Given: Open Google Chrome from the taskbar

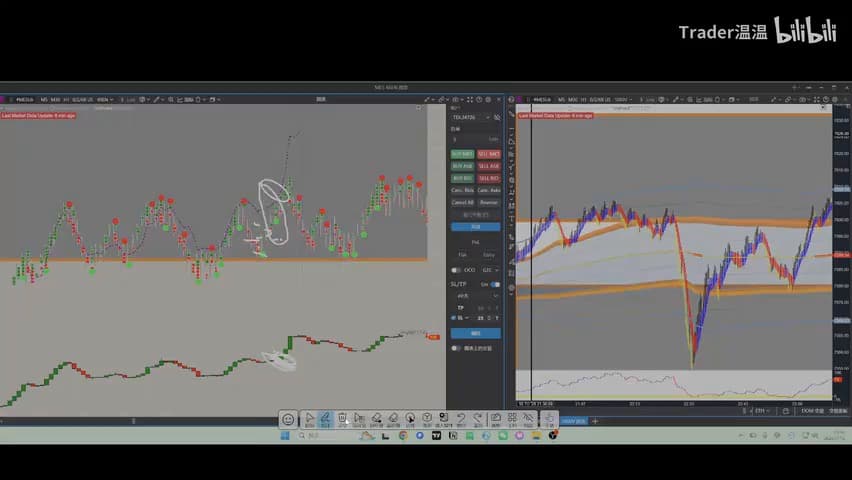Looking at the screenshot, I should 403,435.
